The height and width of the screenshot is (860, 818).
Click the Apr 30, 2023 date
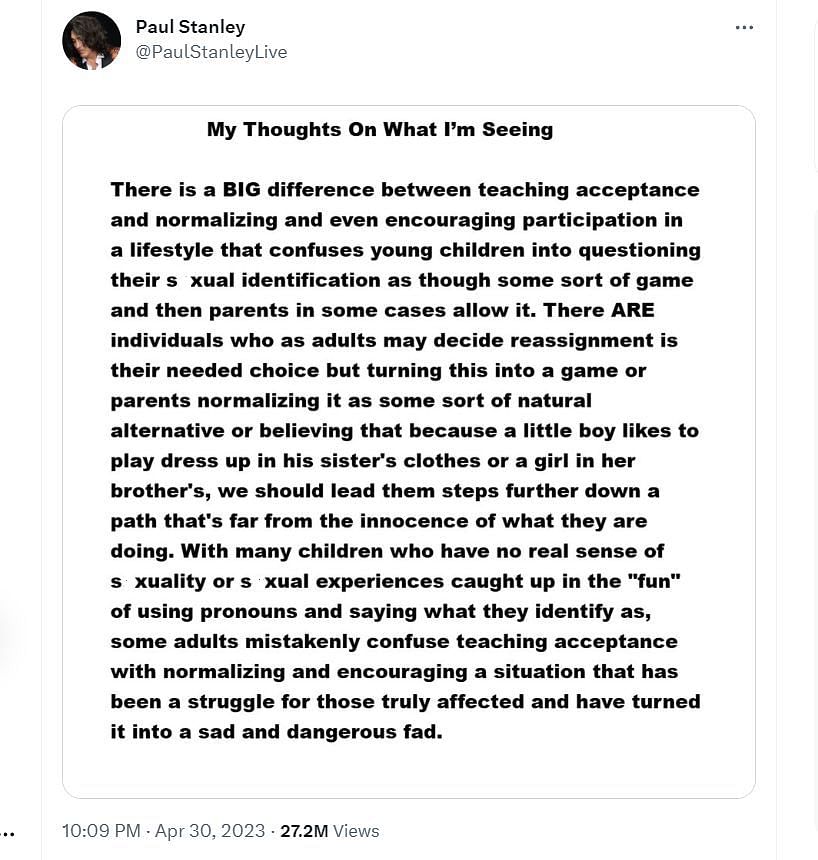(210, 831)
